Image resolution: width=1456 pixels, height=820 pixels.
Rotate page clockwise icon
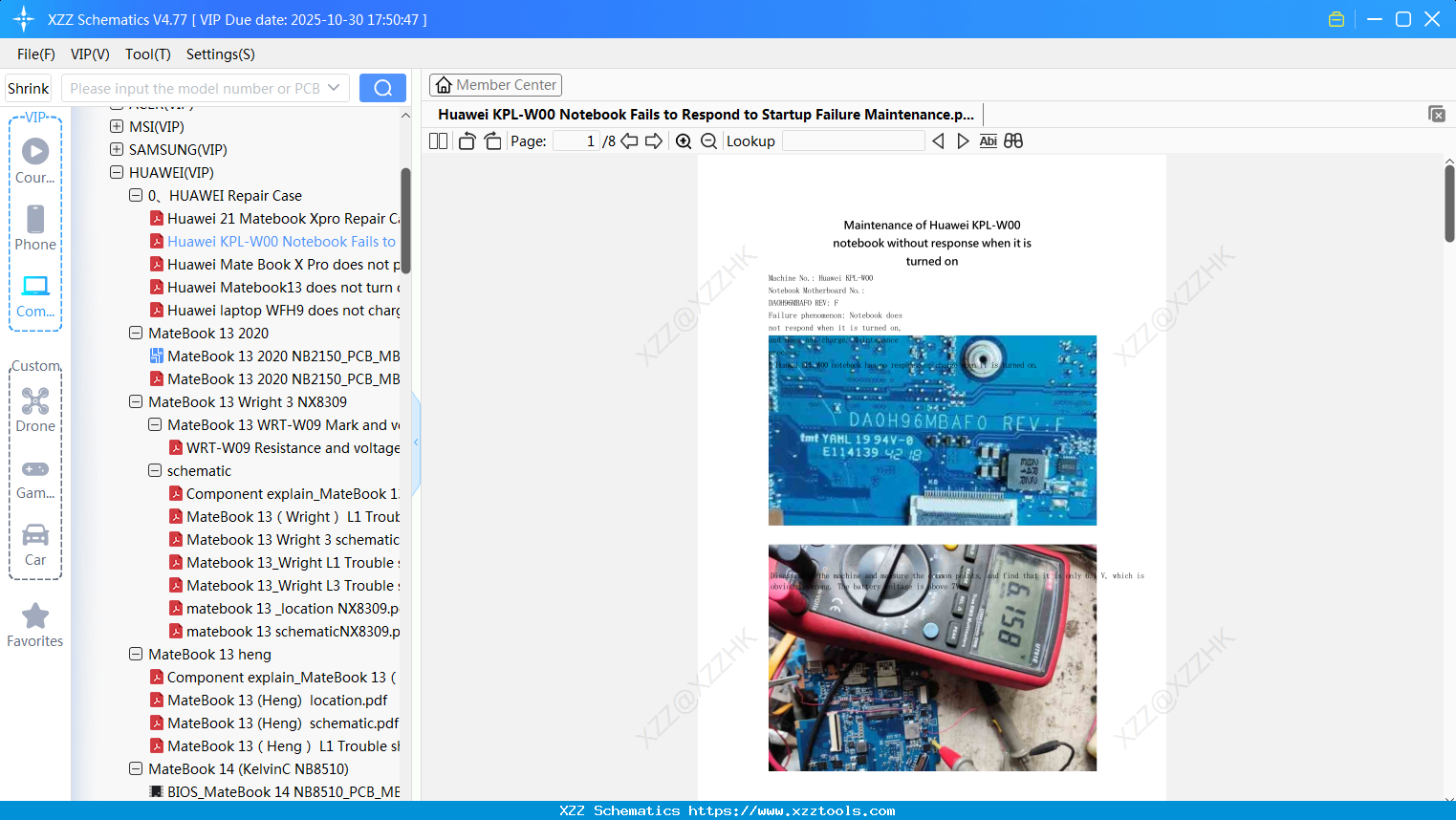point(492,141)
